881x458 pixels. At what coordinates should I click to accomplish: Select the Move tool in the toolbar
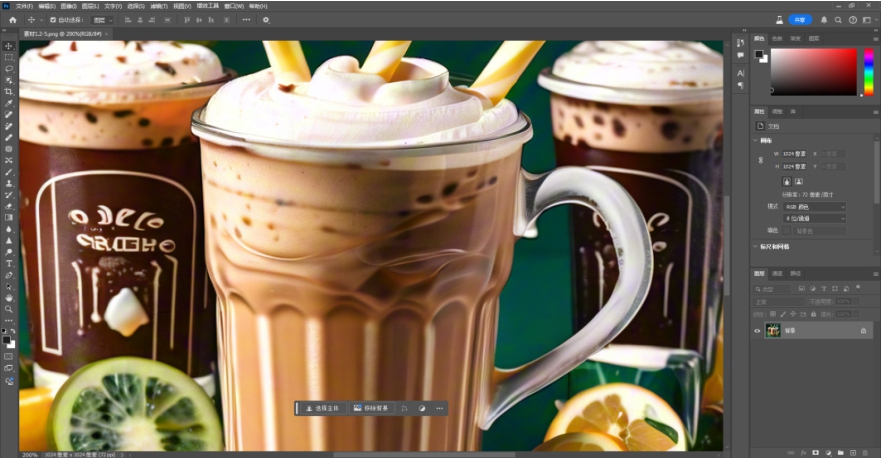tap(9, 46)
